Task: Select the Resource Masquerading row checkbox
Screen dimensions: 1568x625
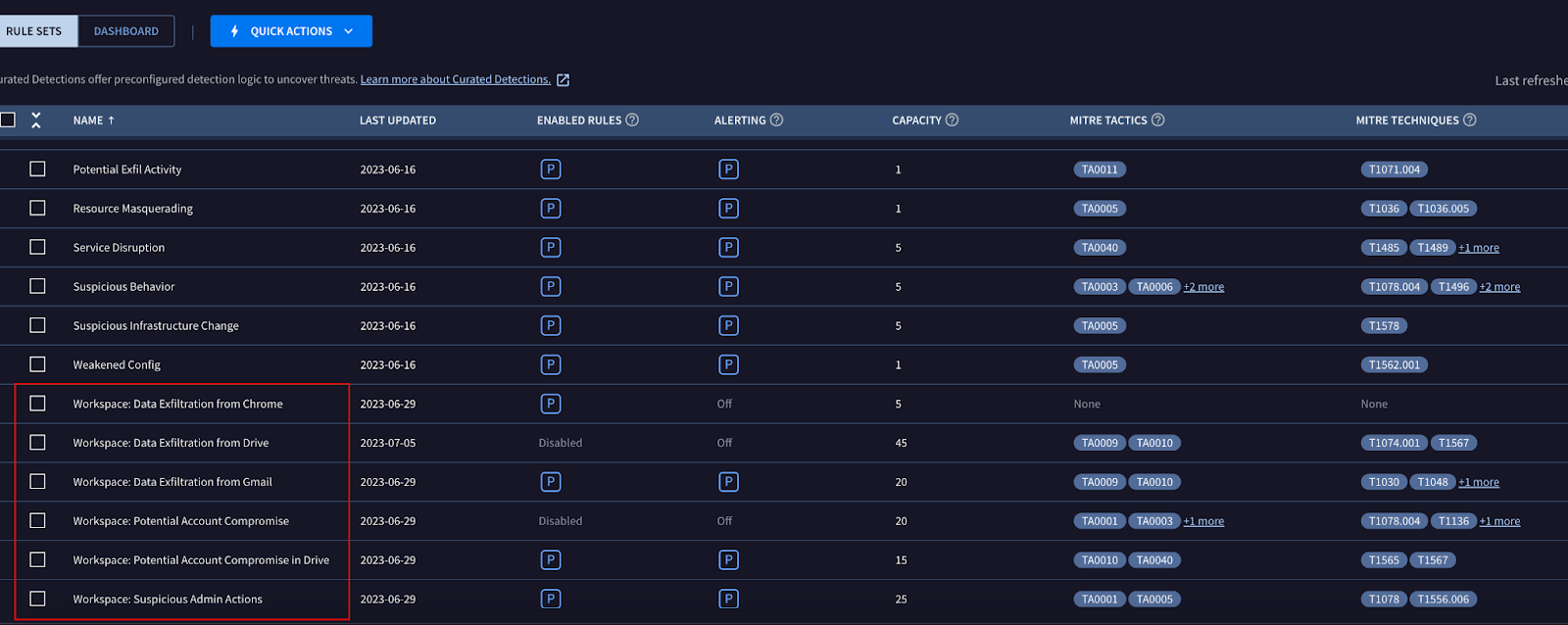Action: coord(37,208)
